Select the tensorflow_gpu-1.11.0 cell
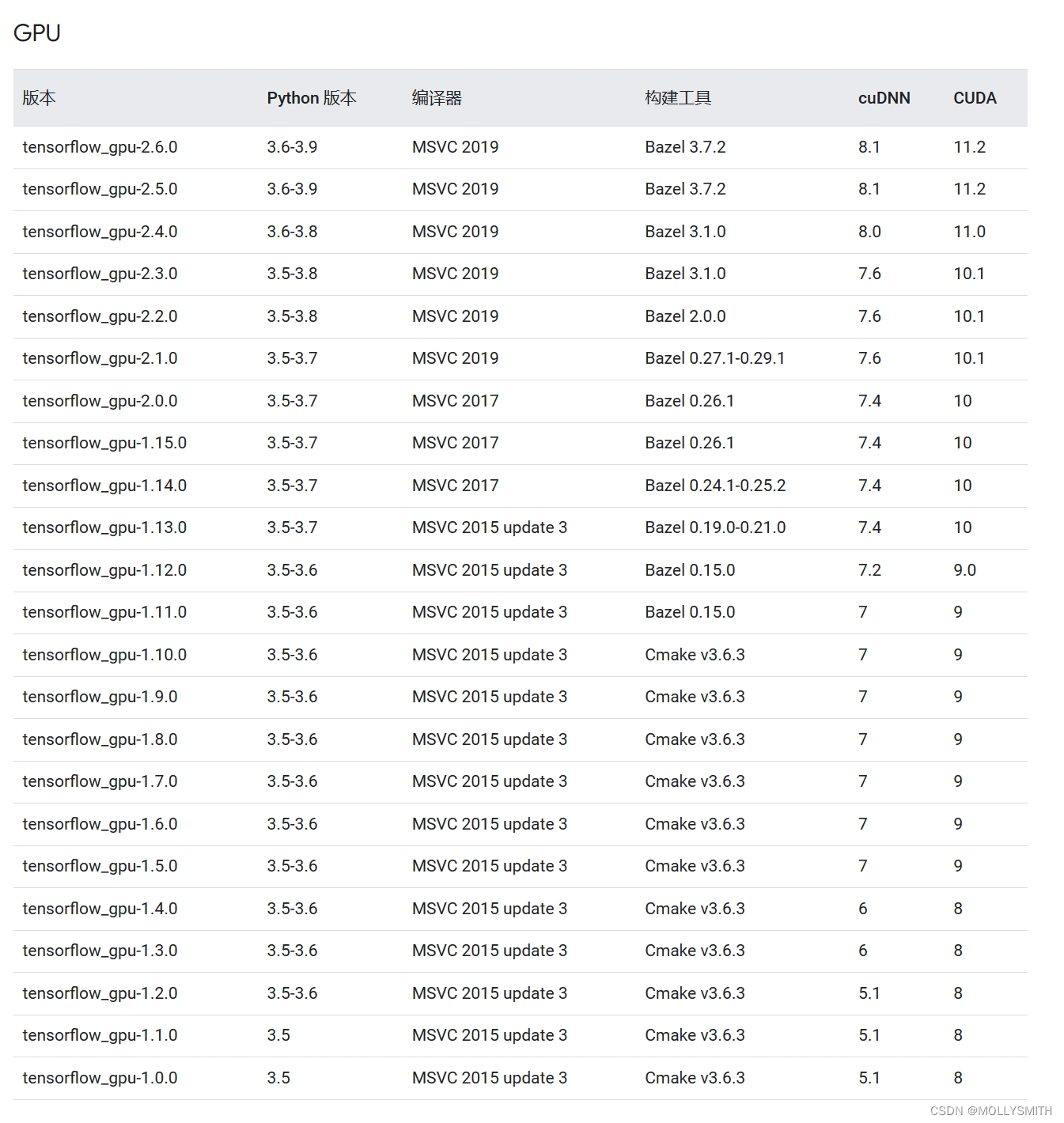Image resolution: width=1064 pixels, height=1123 pixels. point(104,612)
